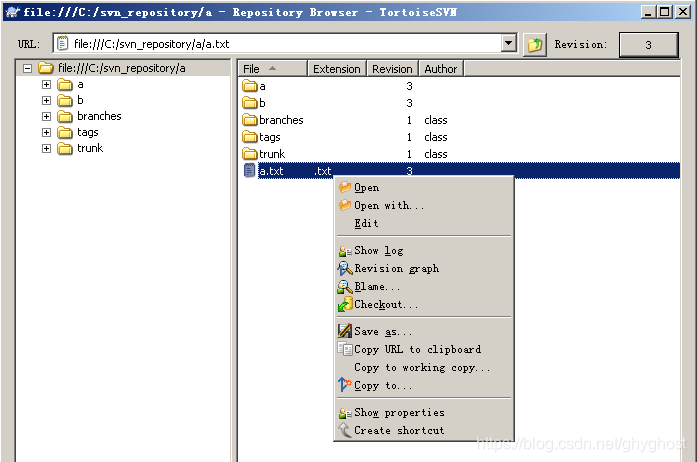Choose Copy URL to clipboard entry
This screenshot has height=462, width=697.
[424, 349]
